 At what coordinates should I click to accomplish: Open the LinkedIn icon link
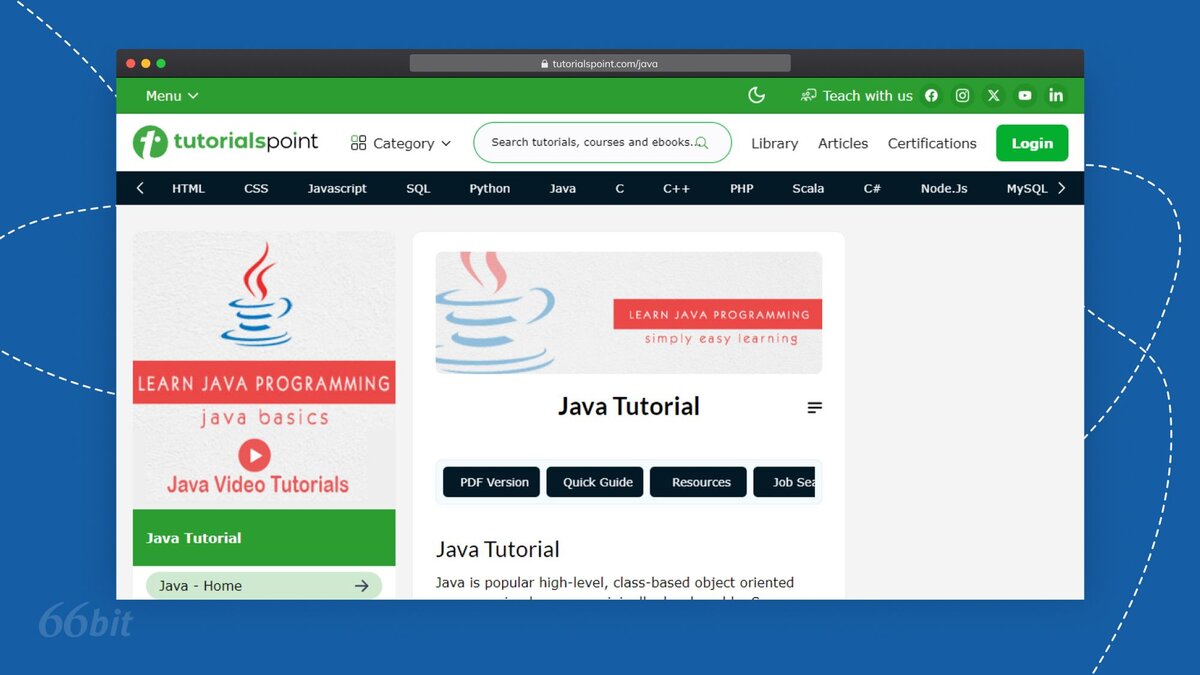click(1056, 96)
